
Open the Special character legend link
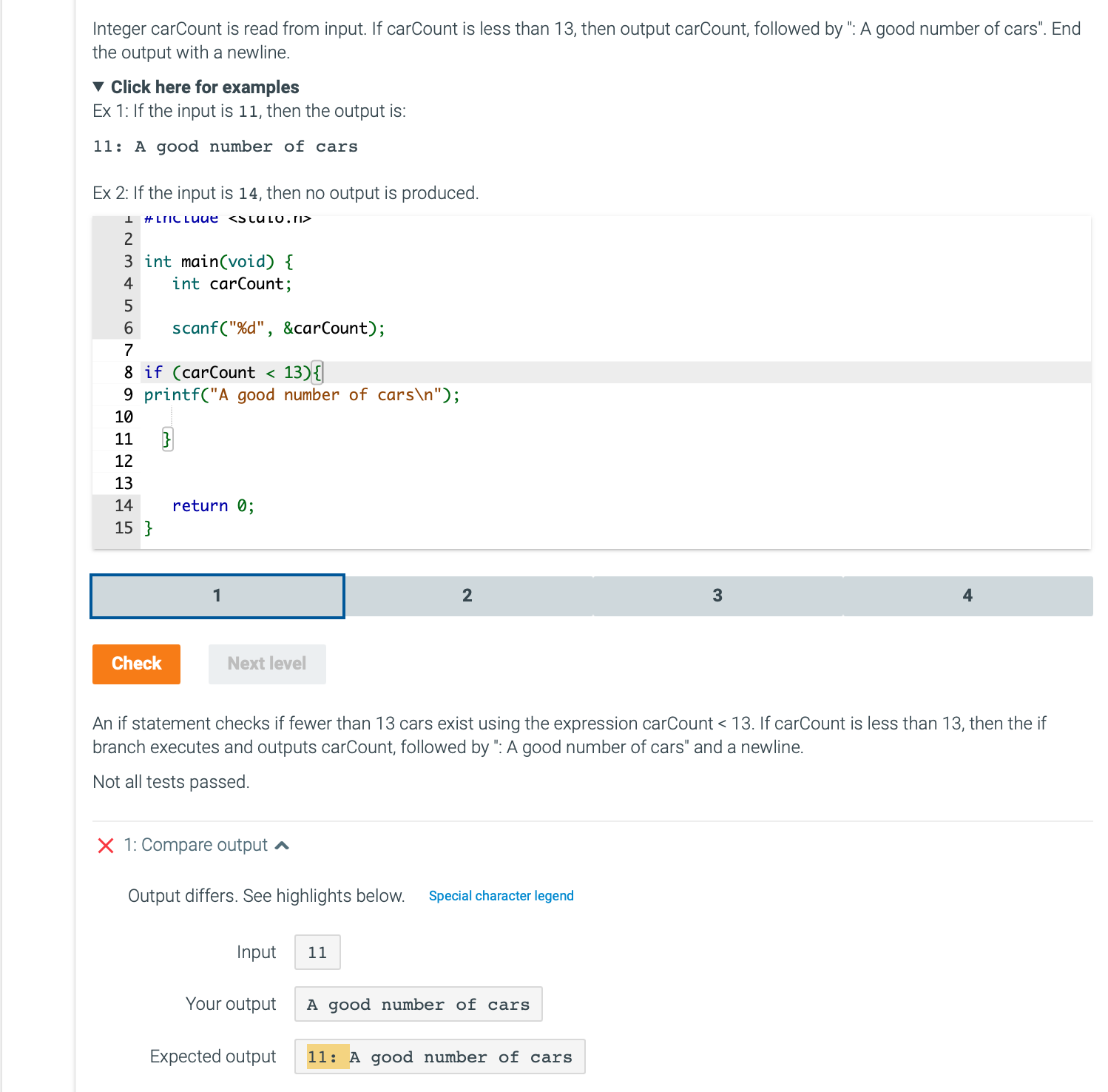pos(501,895)
